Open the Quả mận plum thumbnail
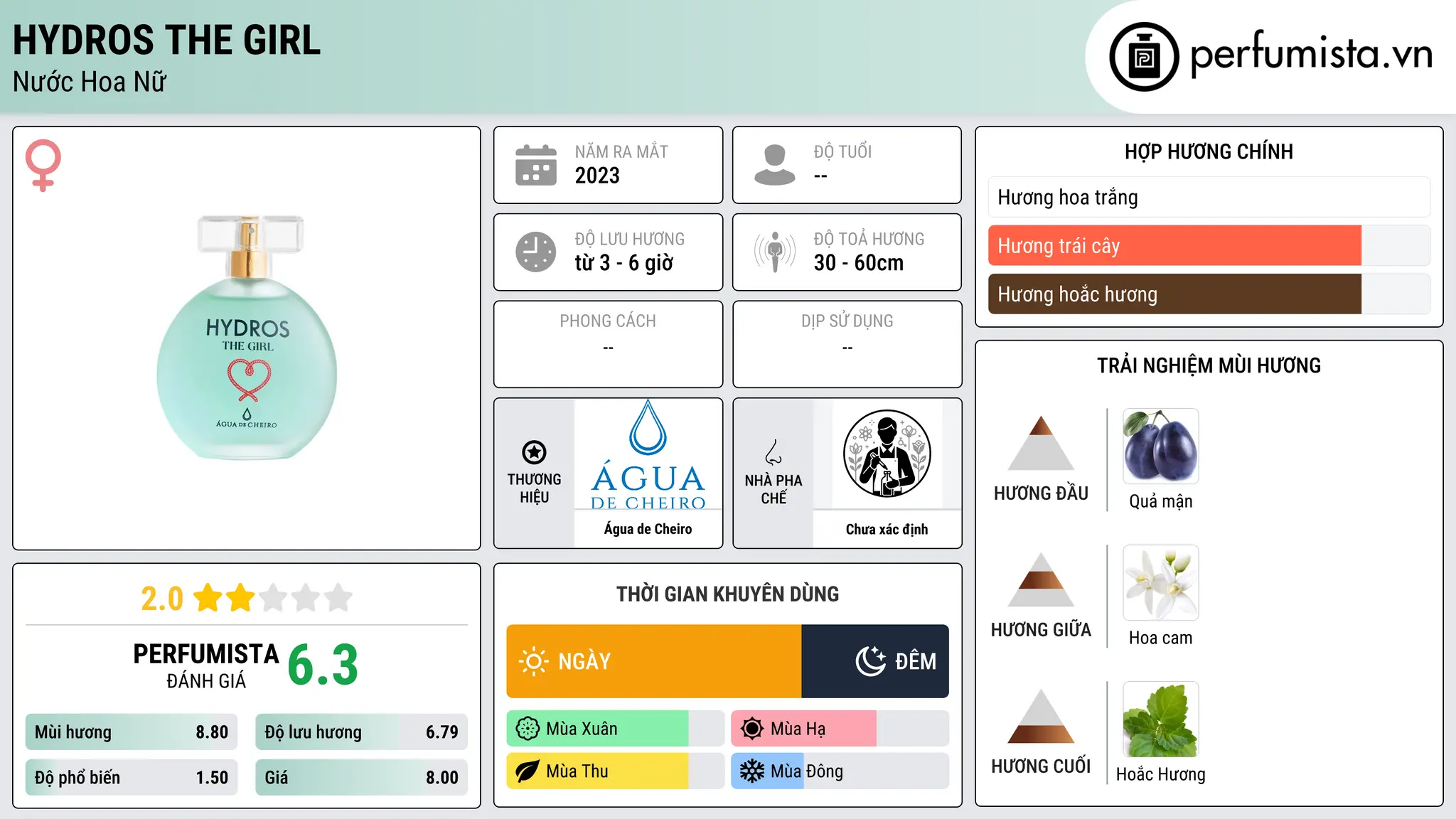This screenshot has height=819, width=1456. (1161, 446)
